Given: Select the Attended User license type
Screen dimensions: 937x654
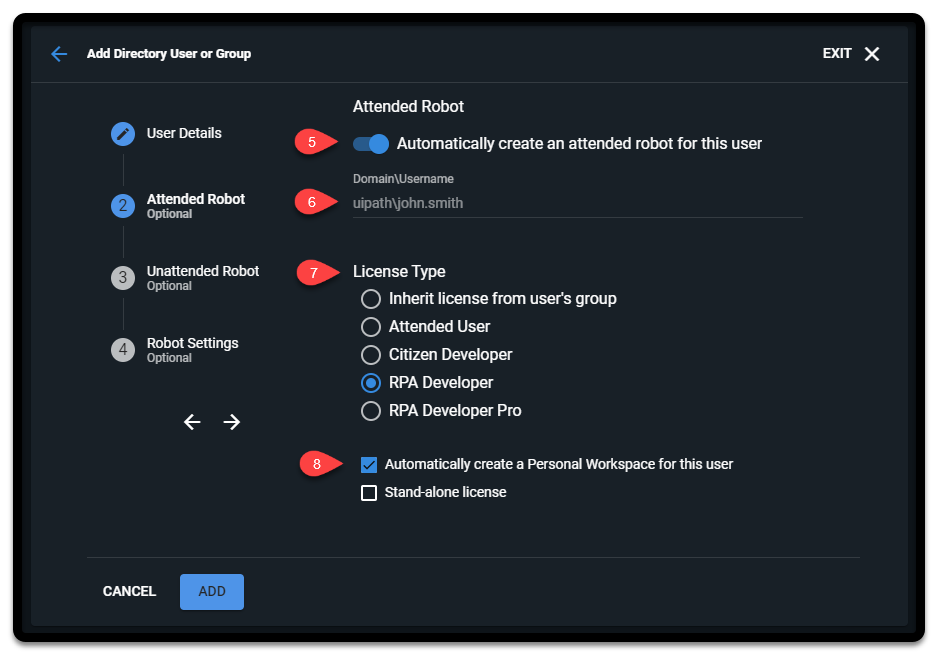Looking at the screenshot, I should (370, 326).
